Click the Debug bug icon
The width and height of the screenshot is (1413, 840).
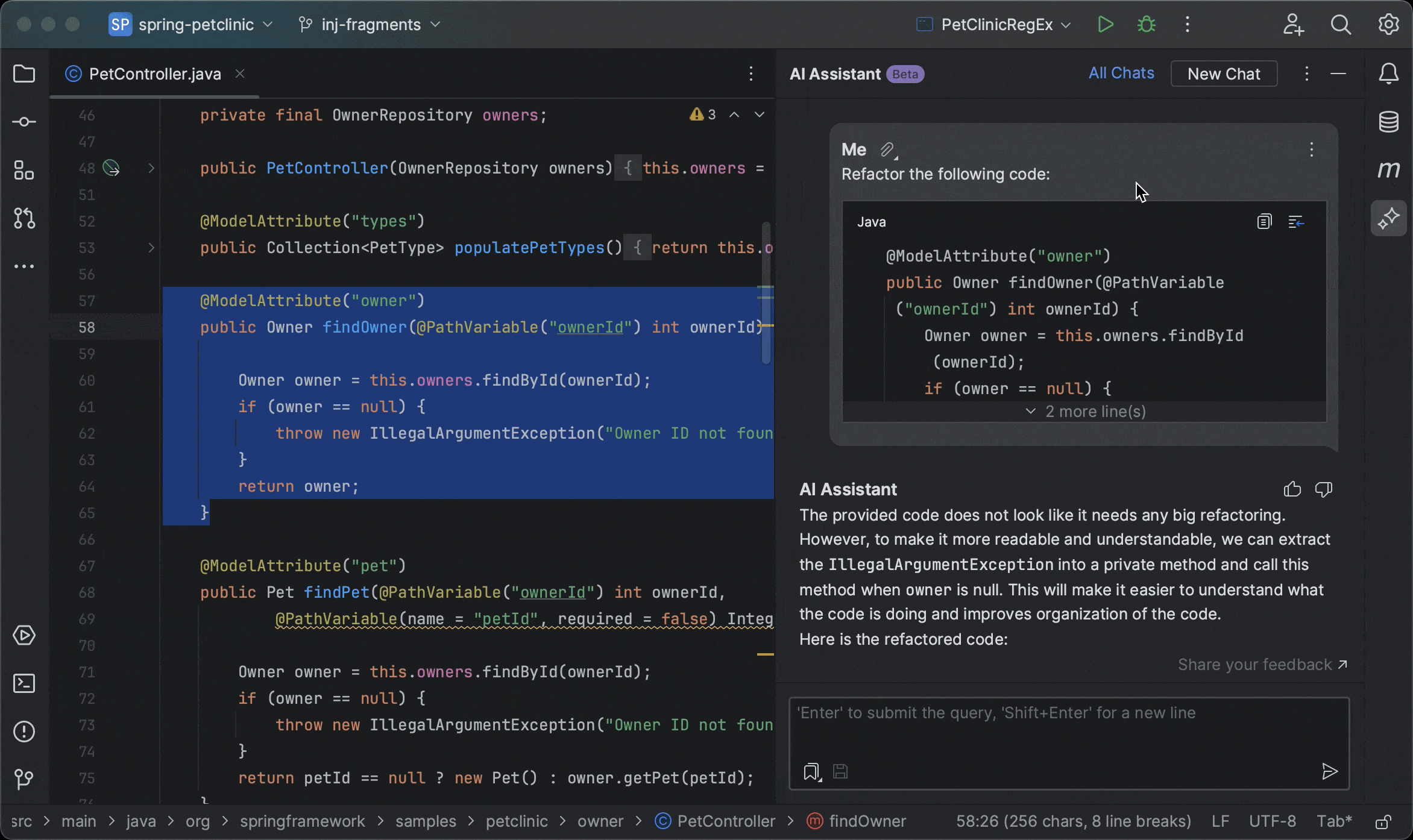pyautogui.click(x=1146, y=25)
